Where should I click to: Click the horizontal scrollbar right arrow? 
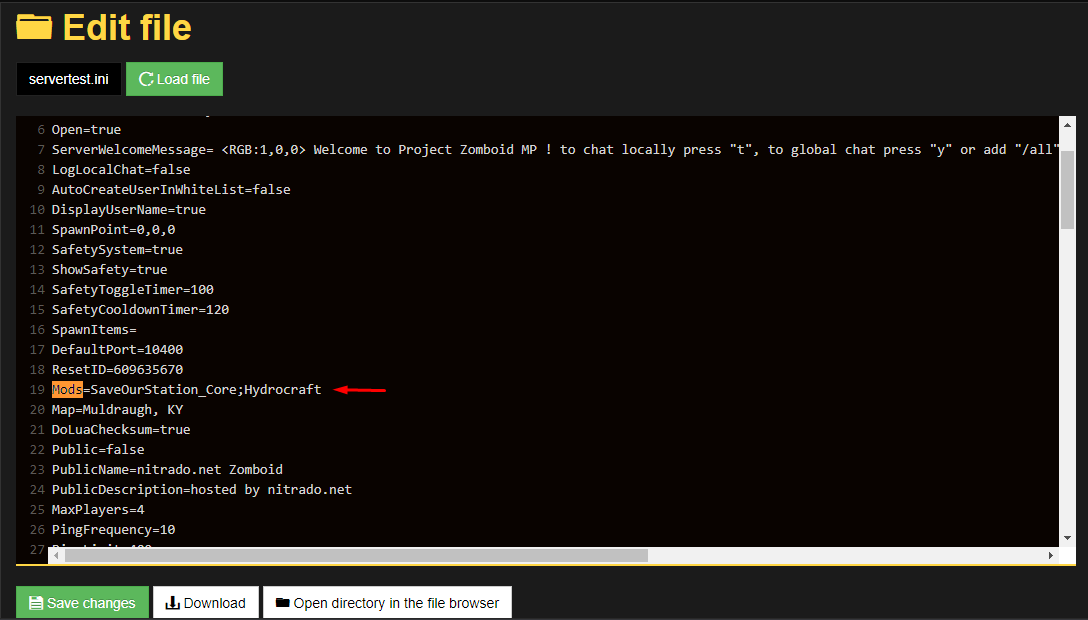click(1051, 556)
